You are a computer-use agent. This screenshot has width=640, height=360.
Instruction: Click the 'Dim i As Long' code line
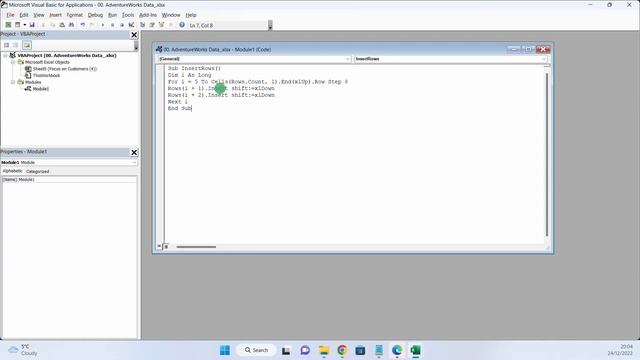click(x=189, y=75)
